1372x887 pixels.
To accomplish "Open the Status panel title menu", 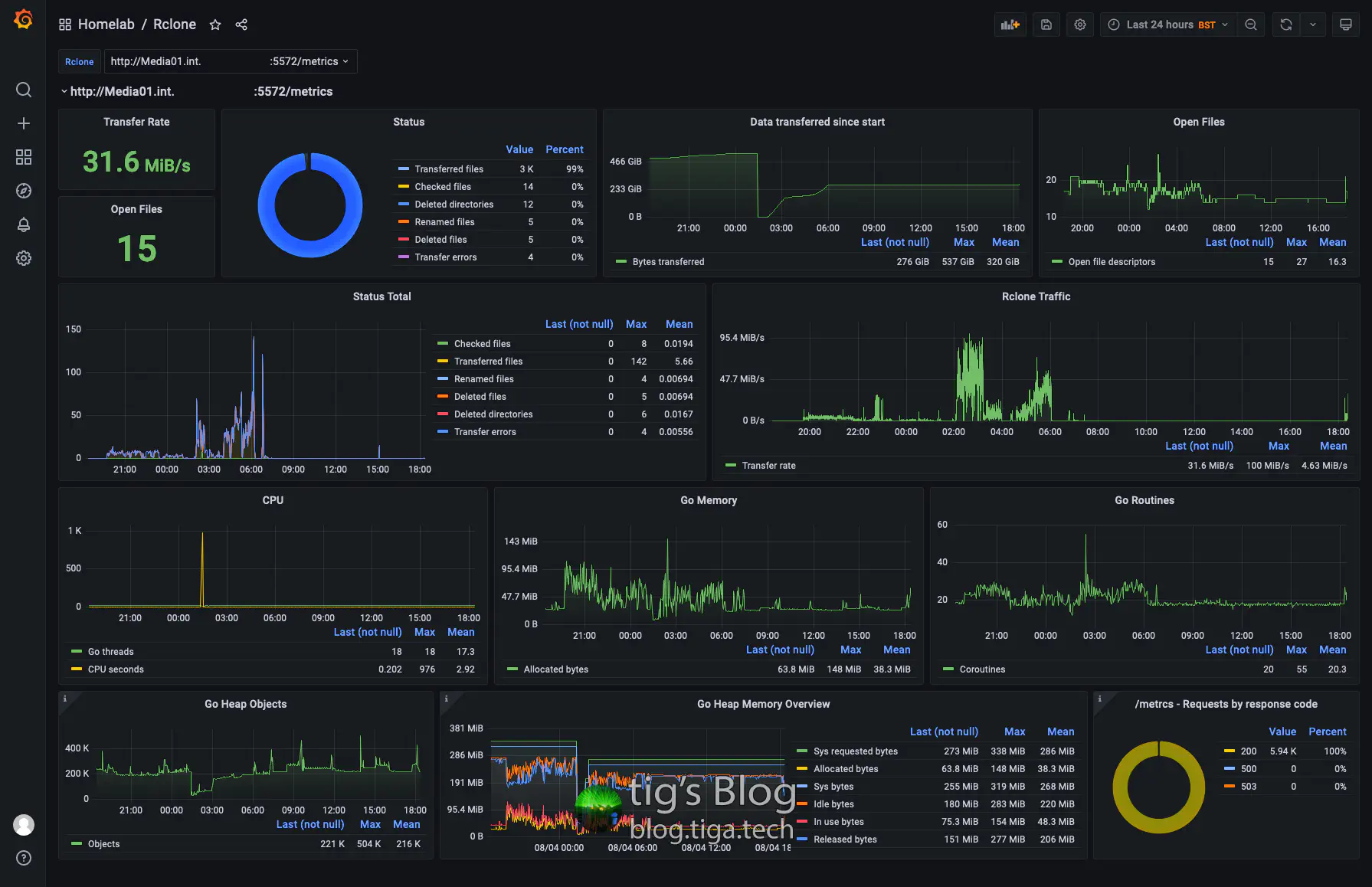I will 408,122.
